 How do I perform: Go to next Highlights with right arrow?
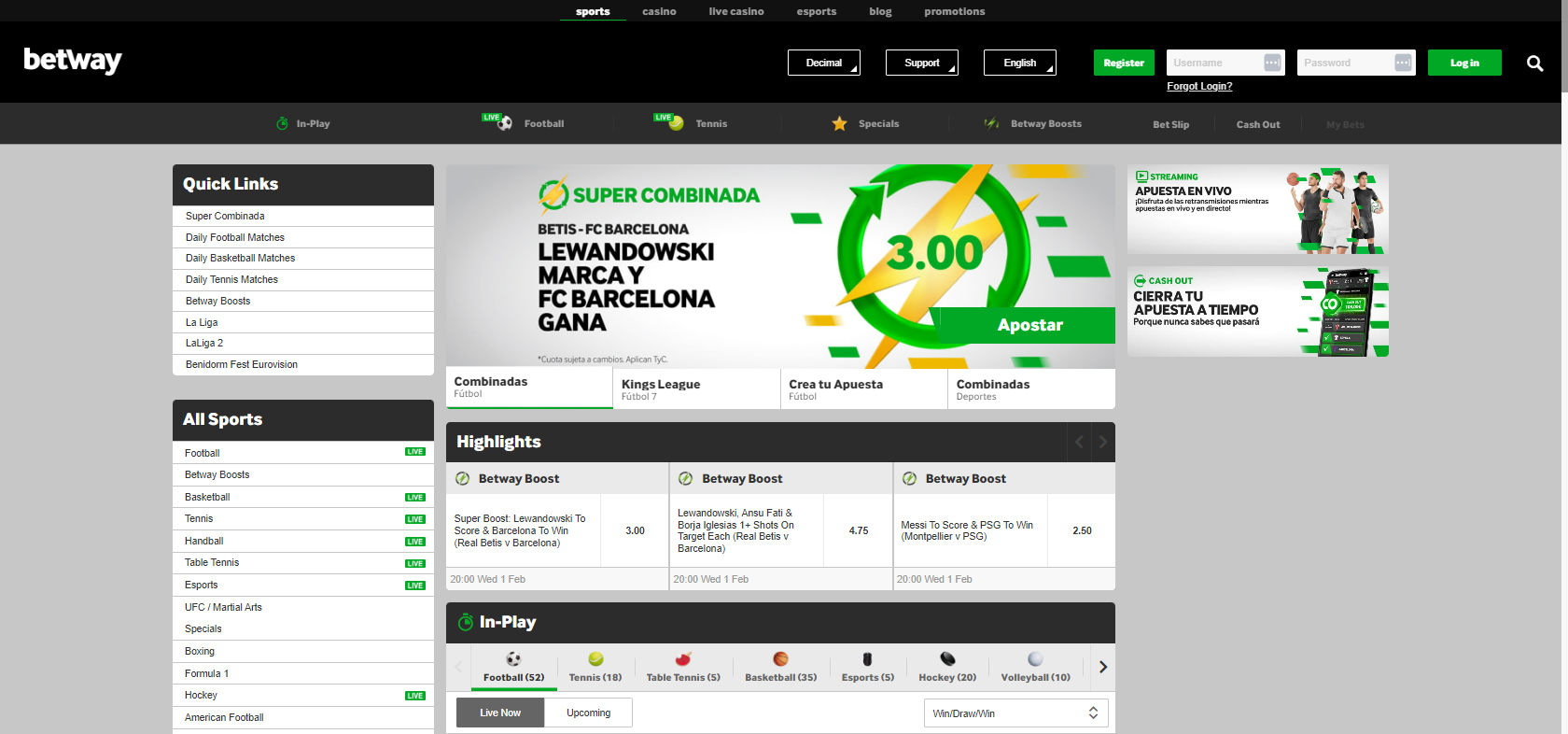[x=1103, y=442]
